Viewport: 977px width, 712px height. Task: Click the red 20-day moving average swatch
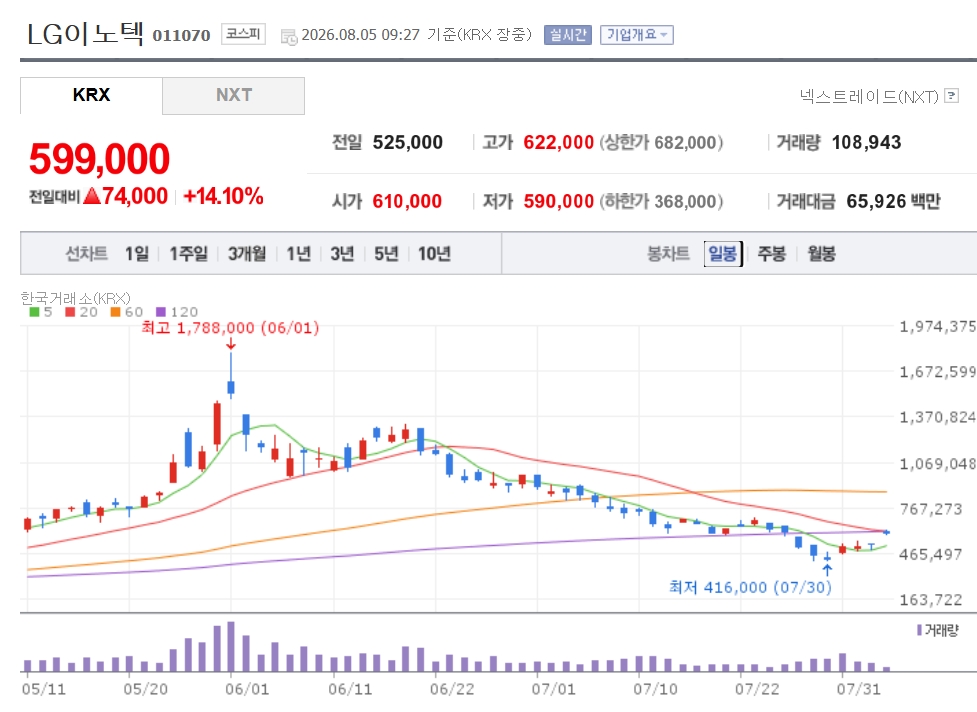pyautogui.click(x=70, y=311)
